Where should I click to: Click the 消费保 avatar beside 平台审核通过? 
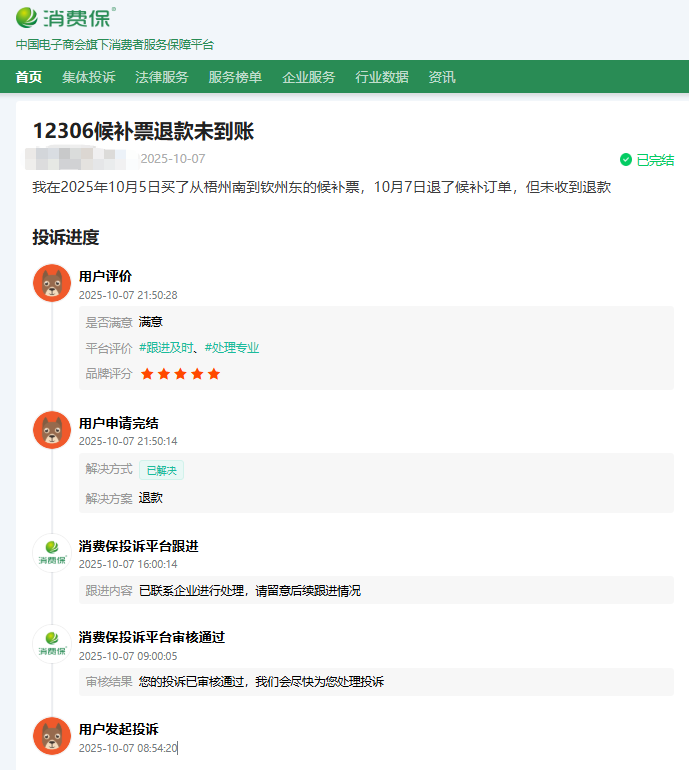coord(51,644)
